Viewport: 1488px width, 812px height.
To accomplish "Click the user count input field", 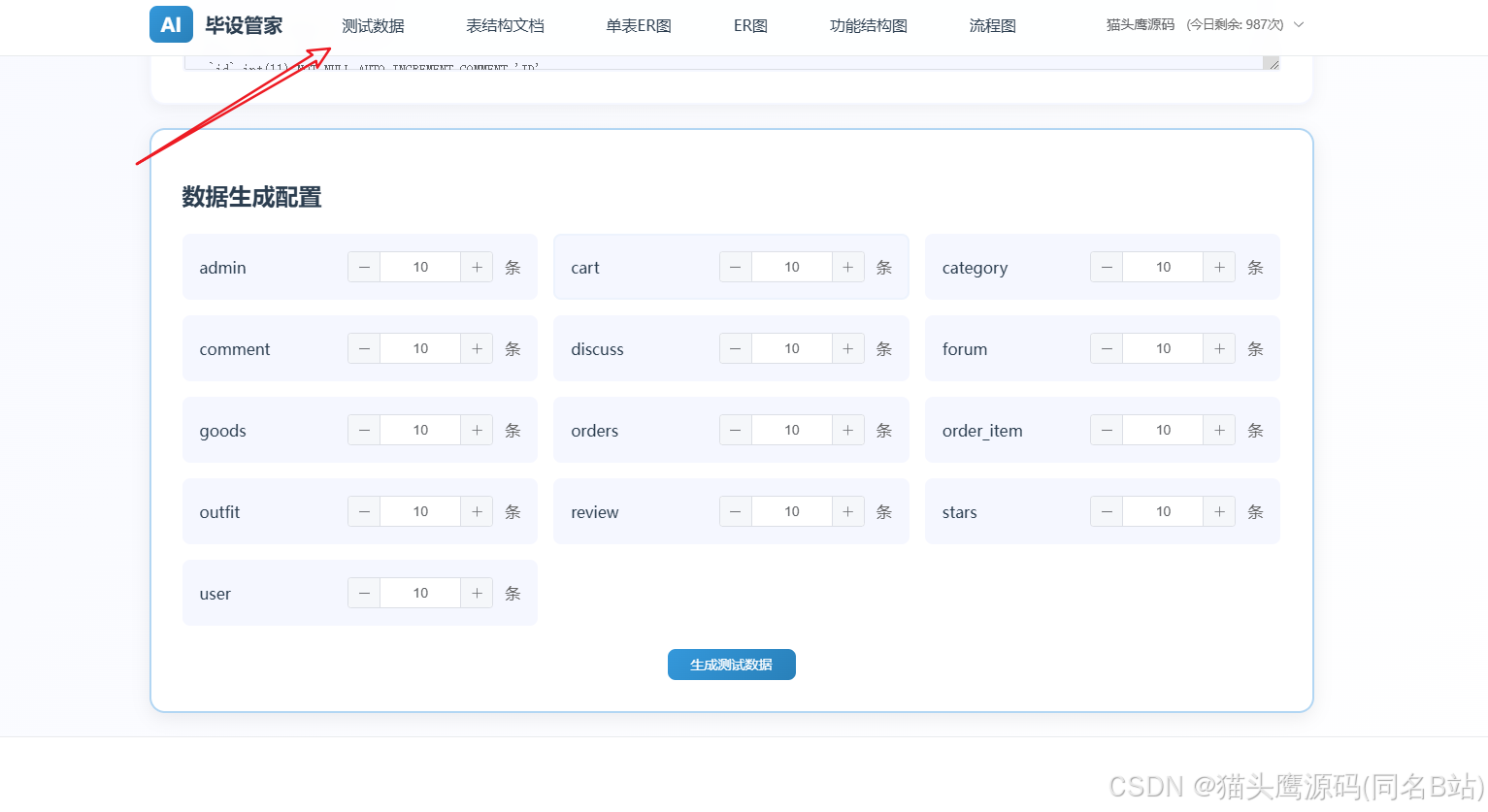I will coord(420,593).
